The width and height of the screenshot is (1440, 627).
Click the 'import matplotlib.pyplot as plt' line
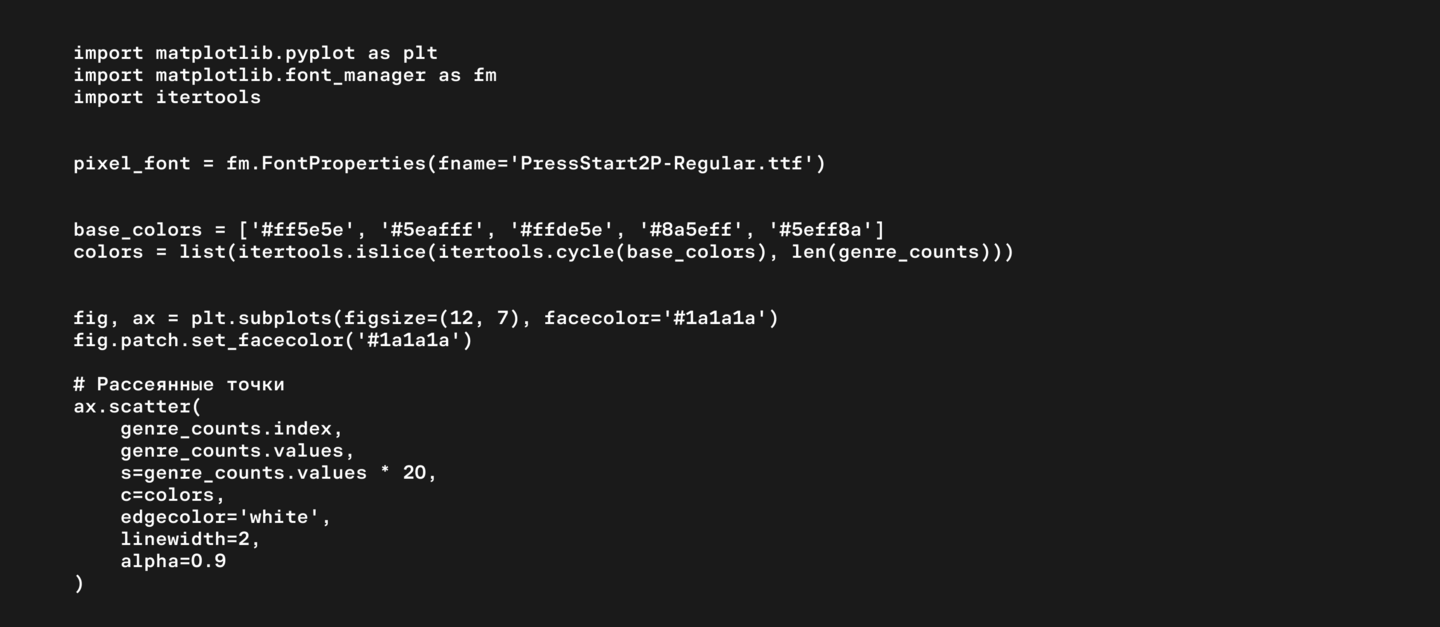pos(255,53)
